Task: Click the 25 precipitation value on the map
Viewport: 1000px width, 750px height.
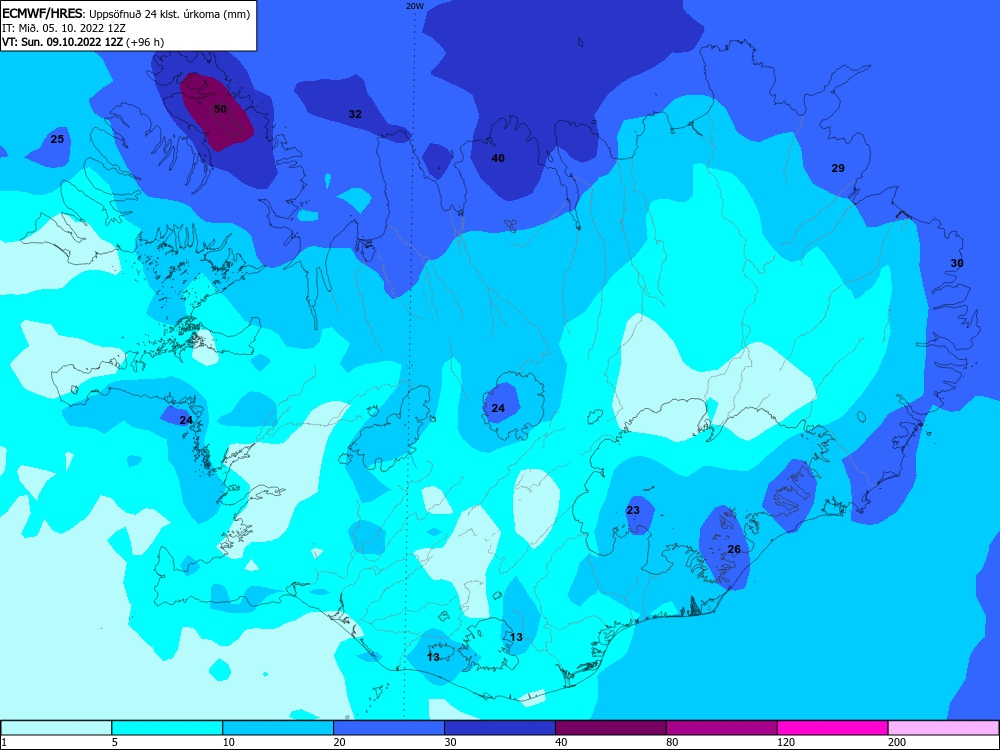Action: (x=57, y=139)
